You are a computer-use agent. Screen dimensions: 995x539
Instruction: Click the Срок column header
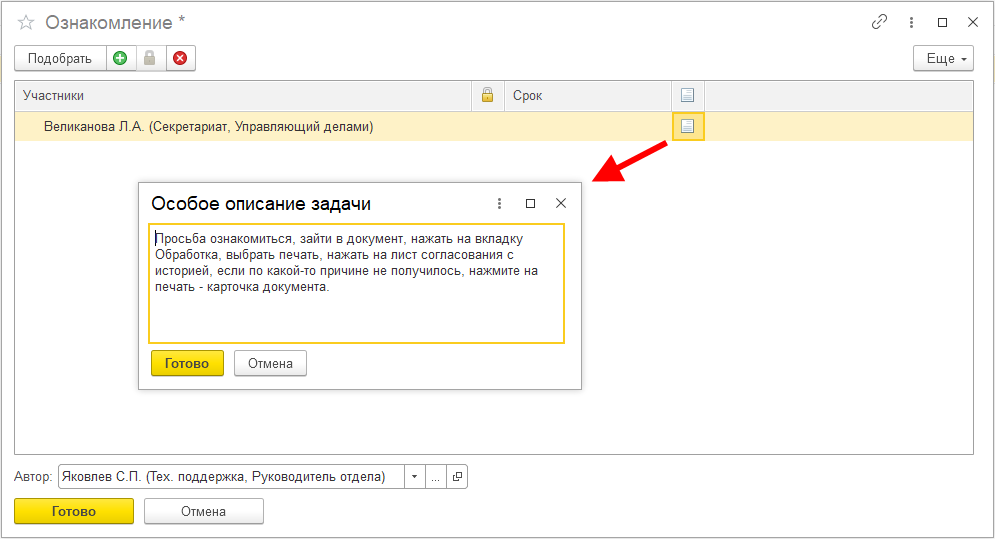tap(588, 95)
